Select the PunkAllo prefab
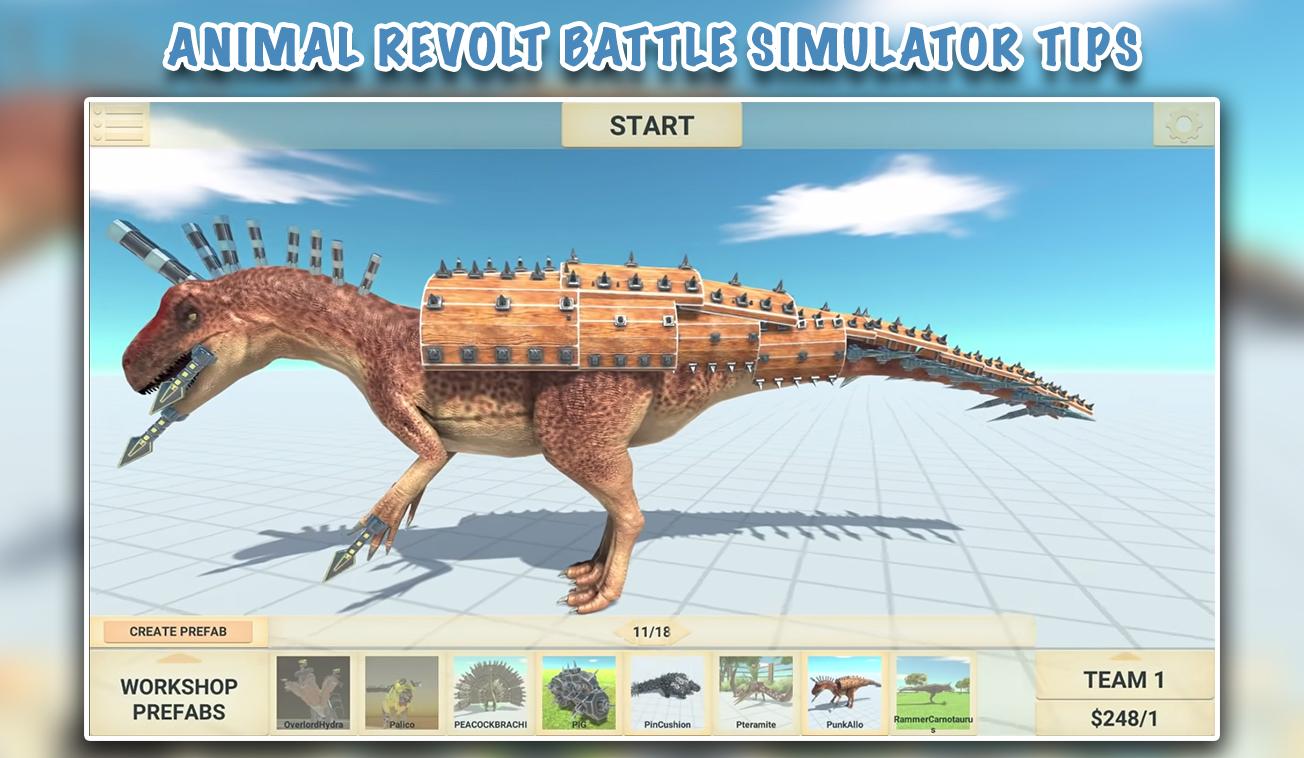The image size is (1304, 758). click(x=844, y=693)
